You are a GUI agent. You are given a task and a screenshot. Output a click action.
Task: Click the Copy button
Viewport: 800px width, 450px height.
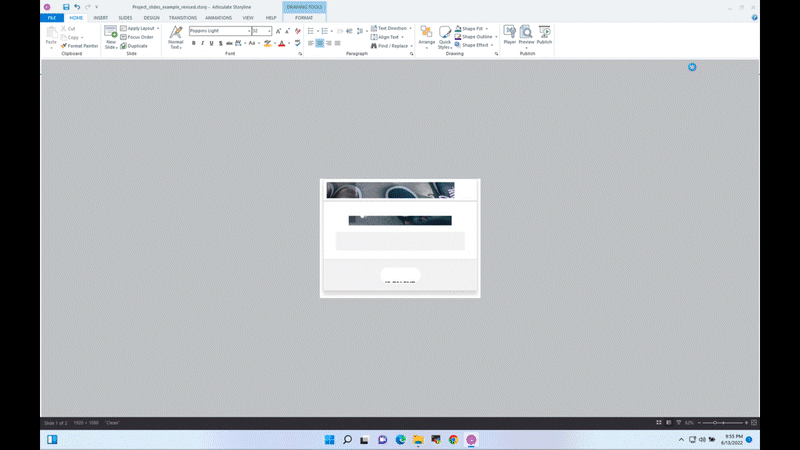pos(71,37)
